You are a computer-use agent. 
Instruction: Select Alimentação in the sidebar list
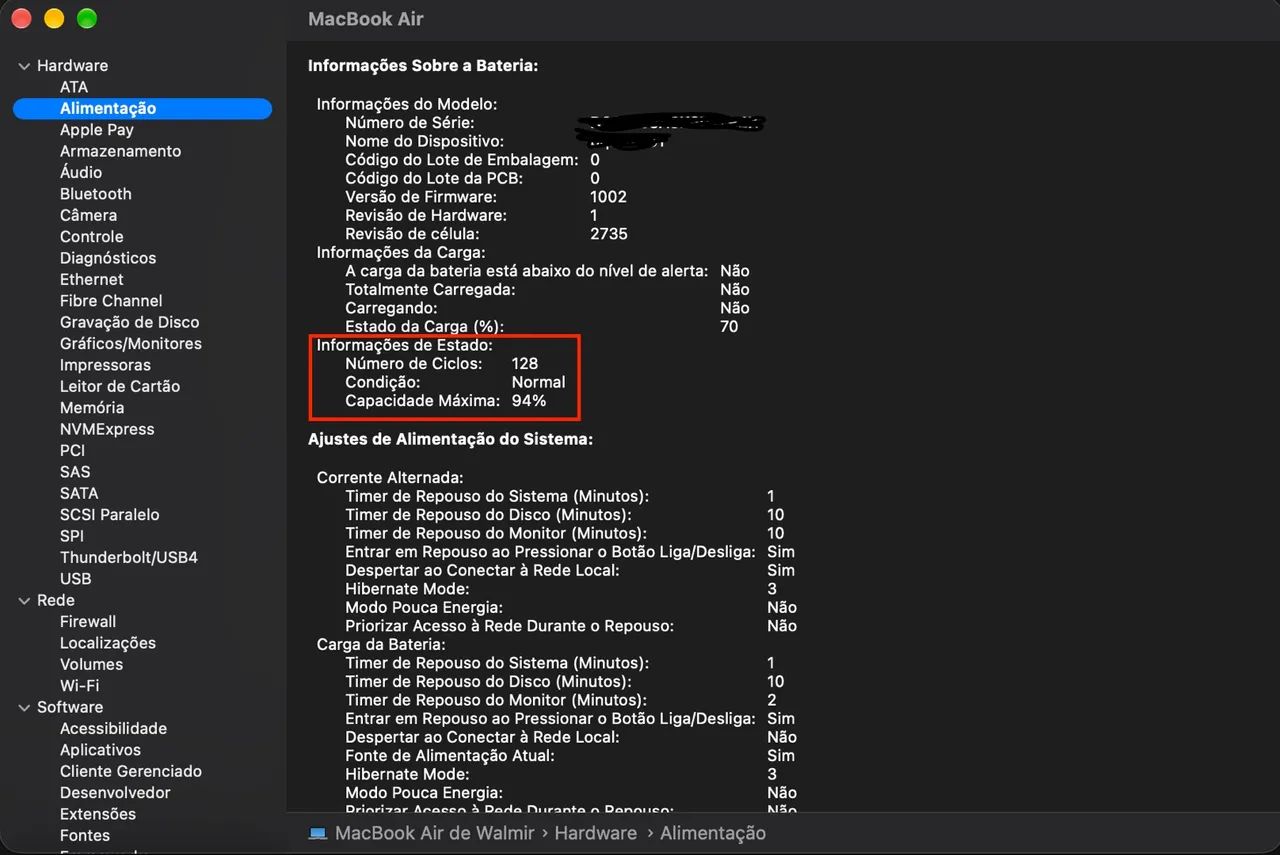coord(142,109)
